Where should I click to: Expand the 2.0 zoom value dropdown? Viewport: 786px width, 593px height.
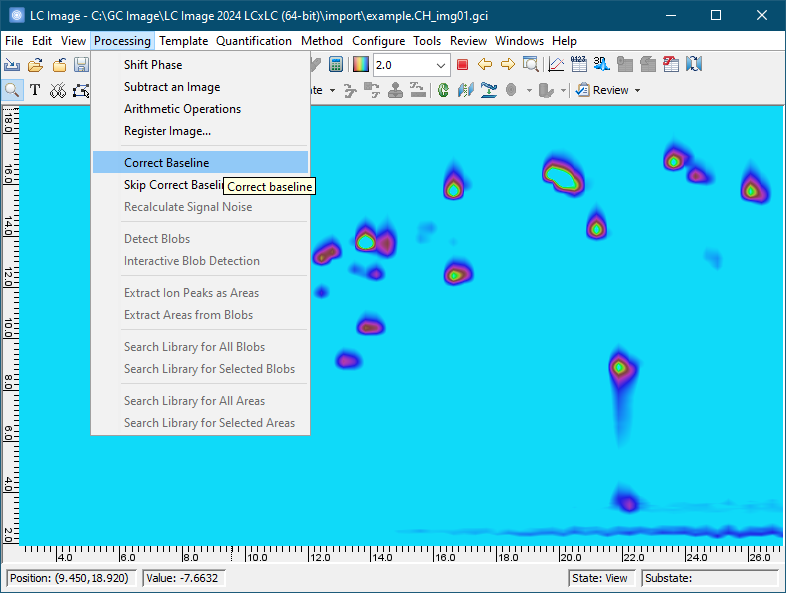[x=441, y=65]
